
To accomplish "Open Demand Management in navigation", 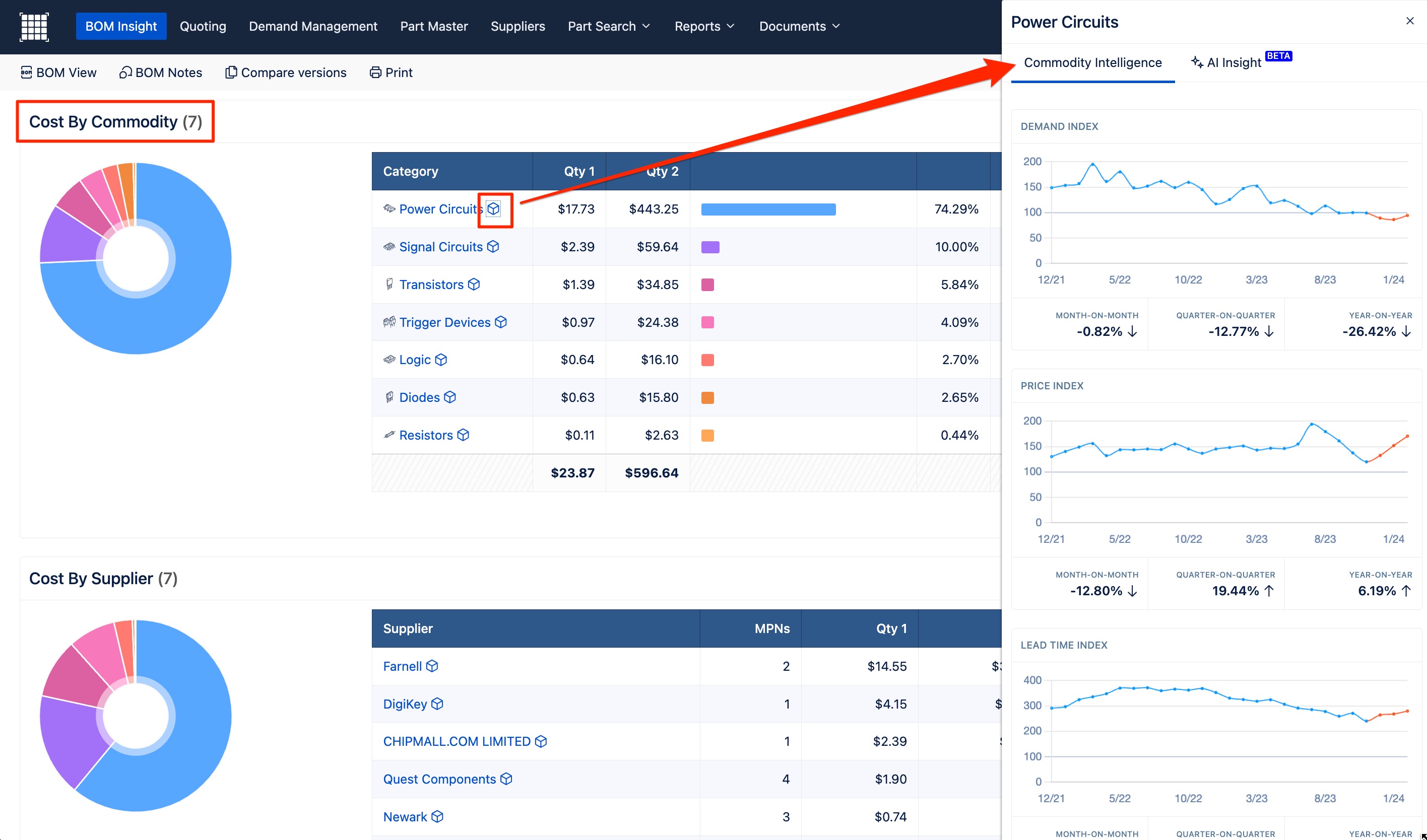I will click(x=313, y=26).
